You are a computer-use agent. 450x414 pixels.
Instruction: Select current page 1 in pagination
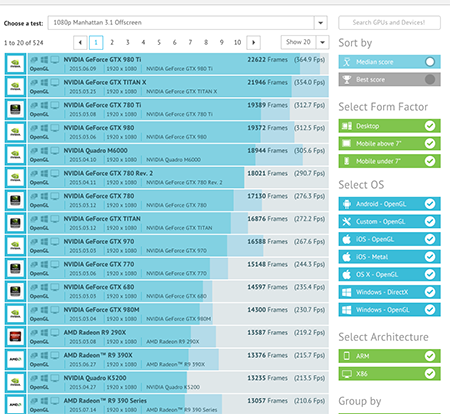click(x=96, y=42)
